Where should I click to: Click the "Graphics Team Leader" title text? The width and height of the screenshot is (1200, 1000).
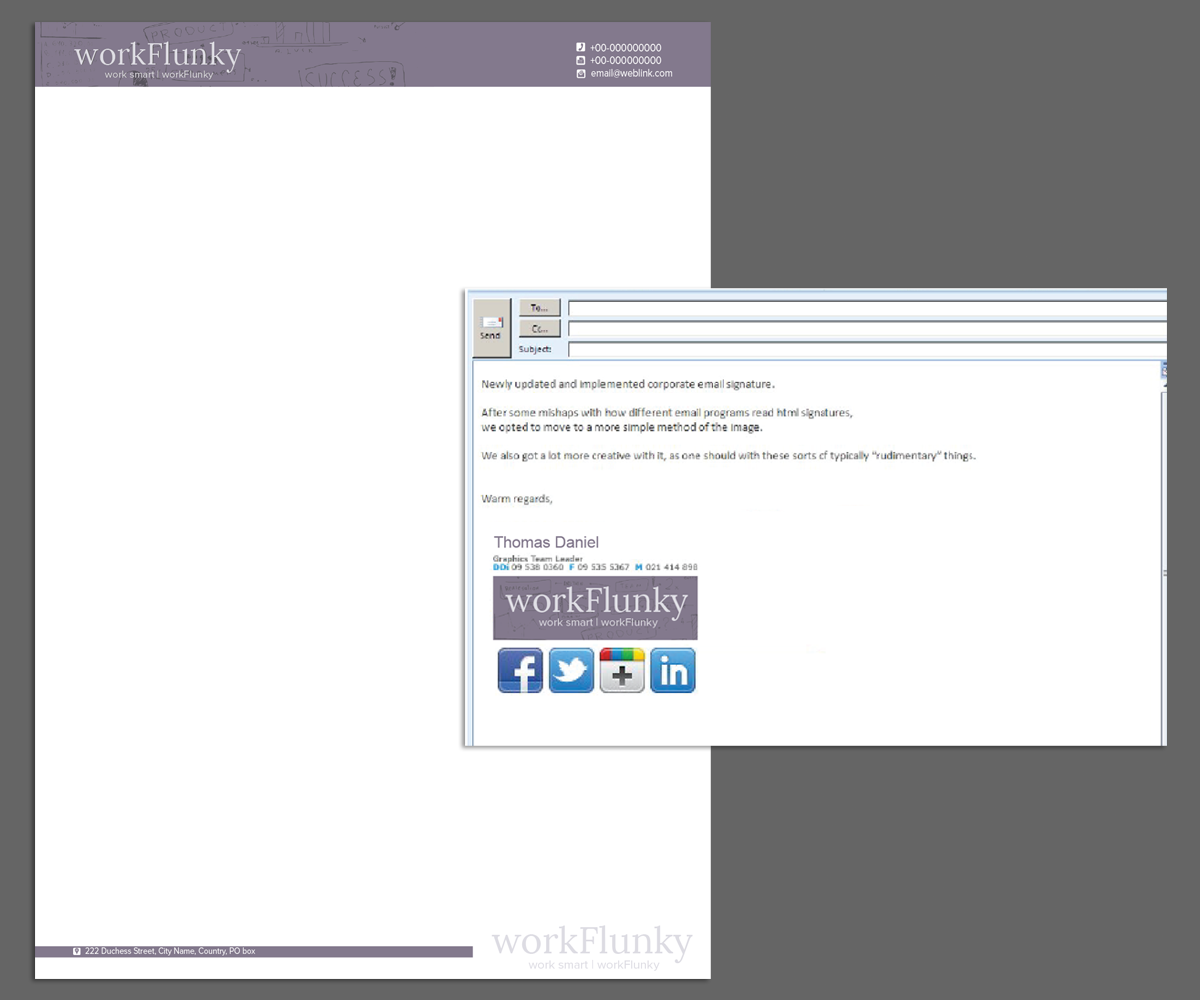click(x=538, y=559)
